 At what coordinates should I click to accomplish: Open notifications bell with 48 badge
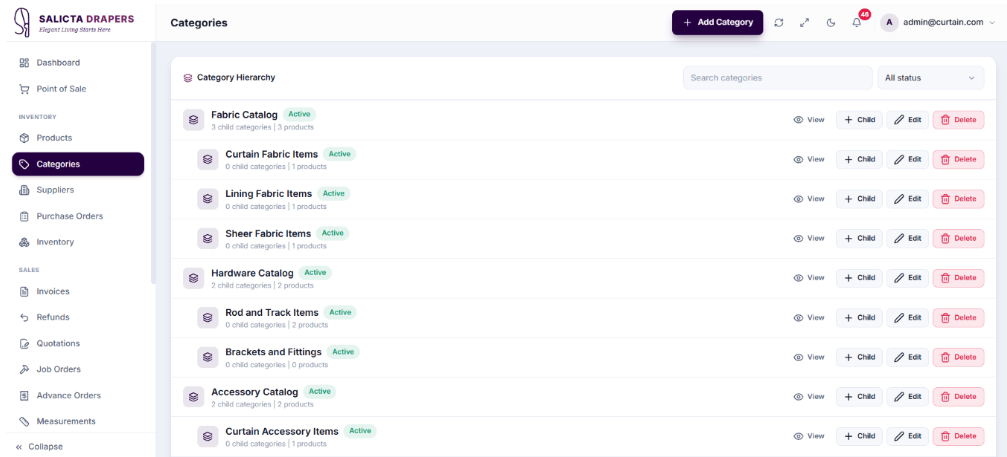click(x=857, y=22)
